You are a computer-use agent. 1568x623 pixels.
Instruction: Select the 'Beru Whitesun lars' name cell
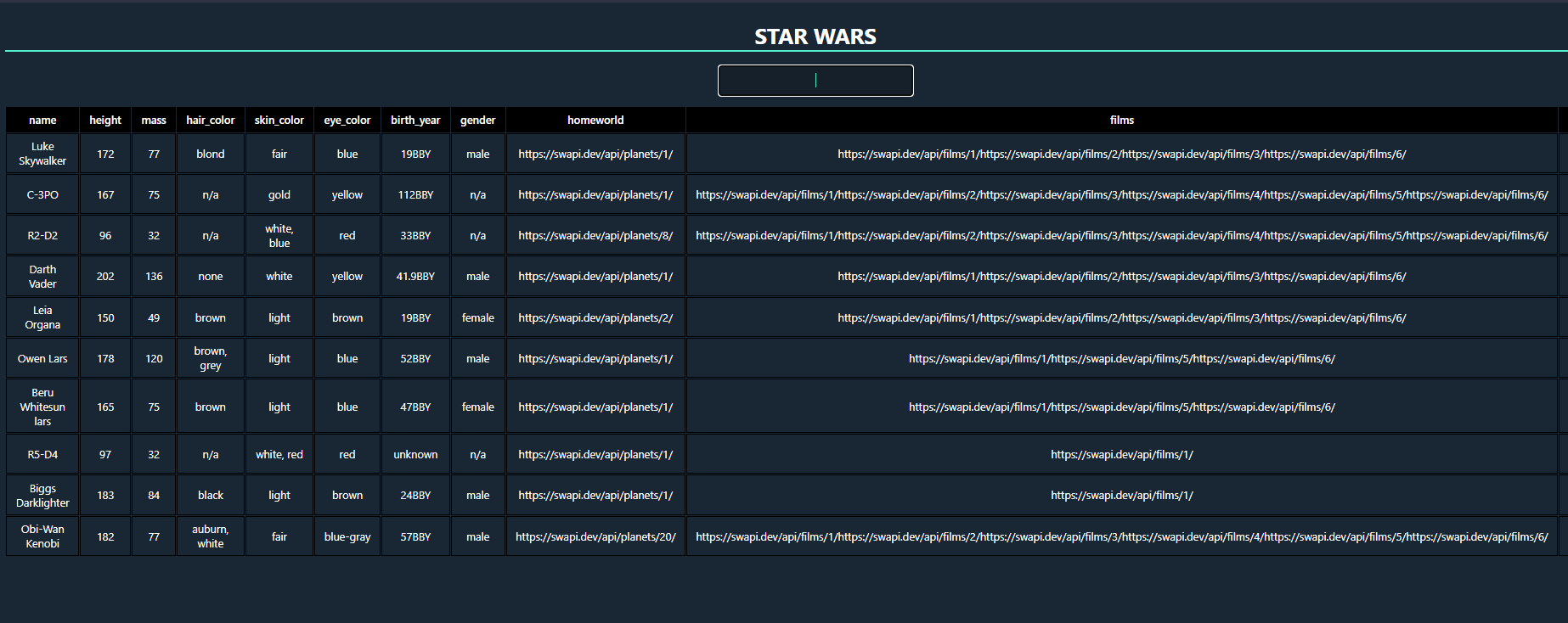42,407
